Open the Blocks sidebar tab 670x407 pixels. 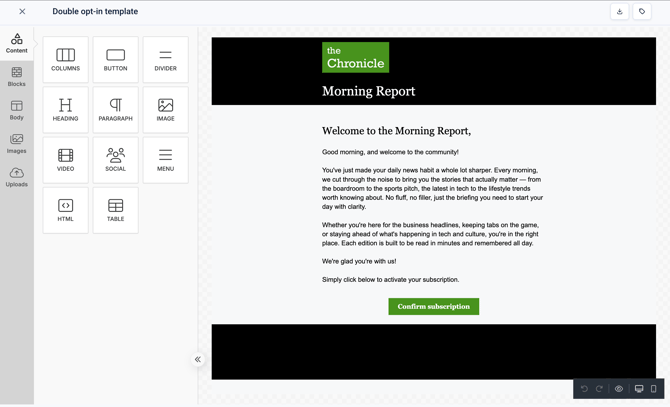pyautogui.click(x=17, y=77)
